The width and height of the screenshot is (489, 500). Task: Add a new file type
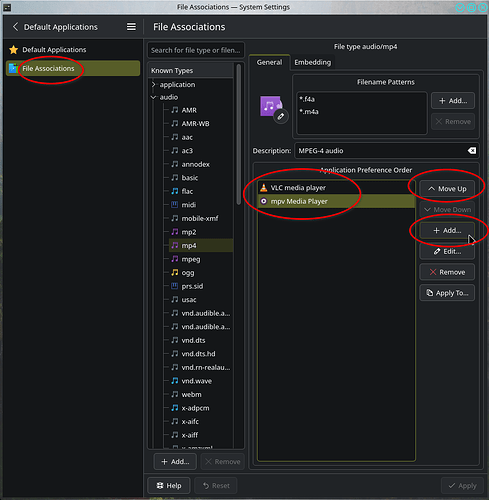(175, 462)
